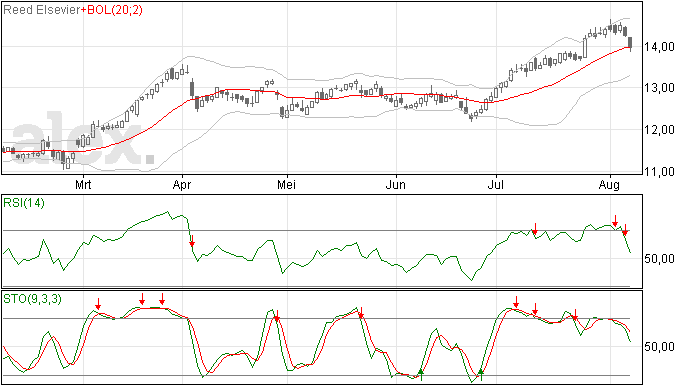Click the STO 50,00 axis label
The image size is (690, 387).
[x=659, y=347]
